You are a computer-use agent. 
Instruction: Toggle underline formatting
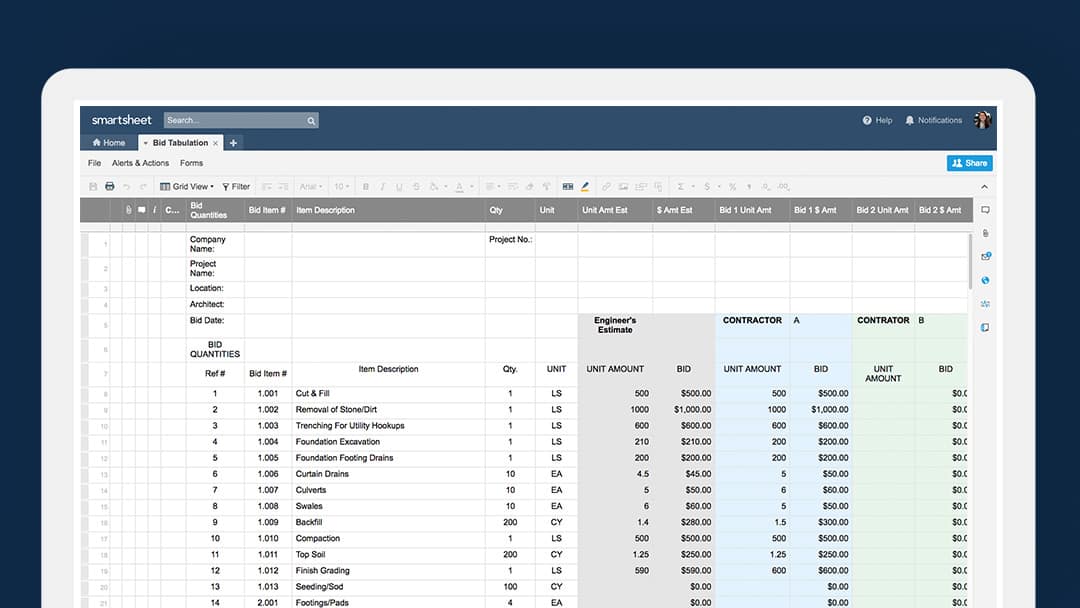399,187
